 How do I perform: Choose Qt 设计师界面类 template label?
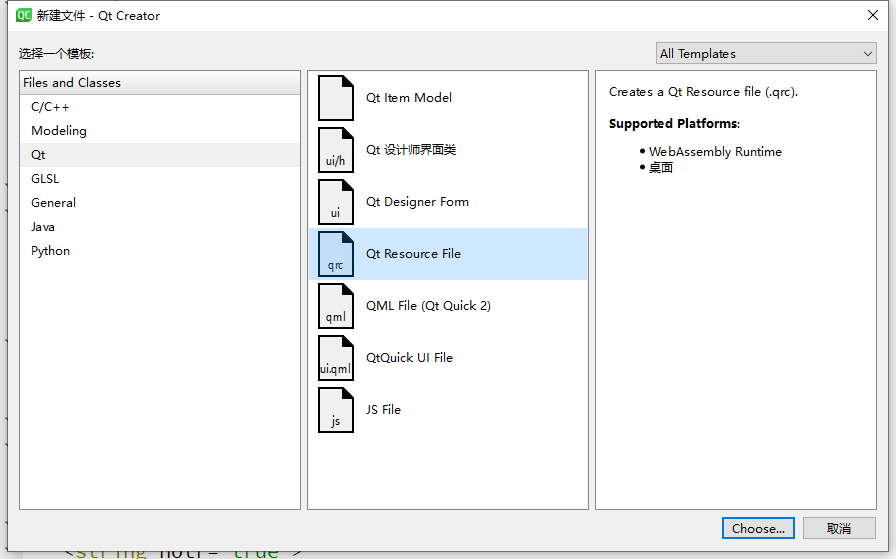pos(411,150)
